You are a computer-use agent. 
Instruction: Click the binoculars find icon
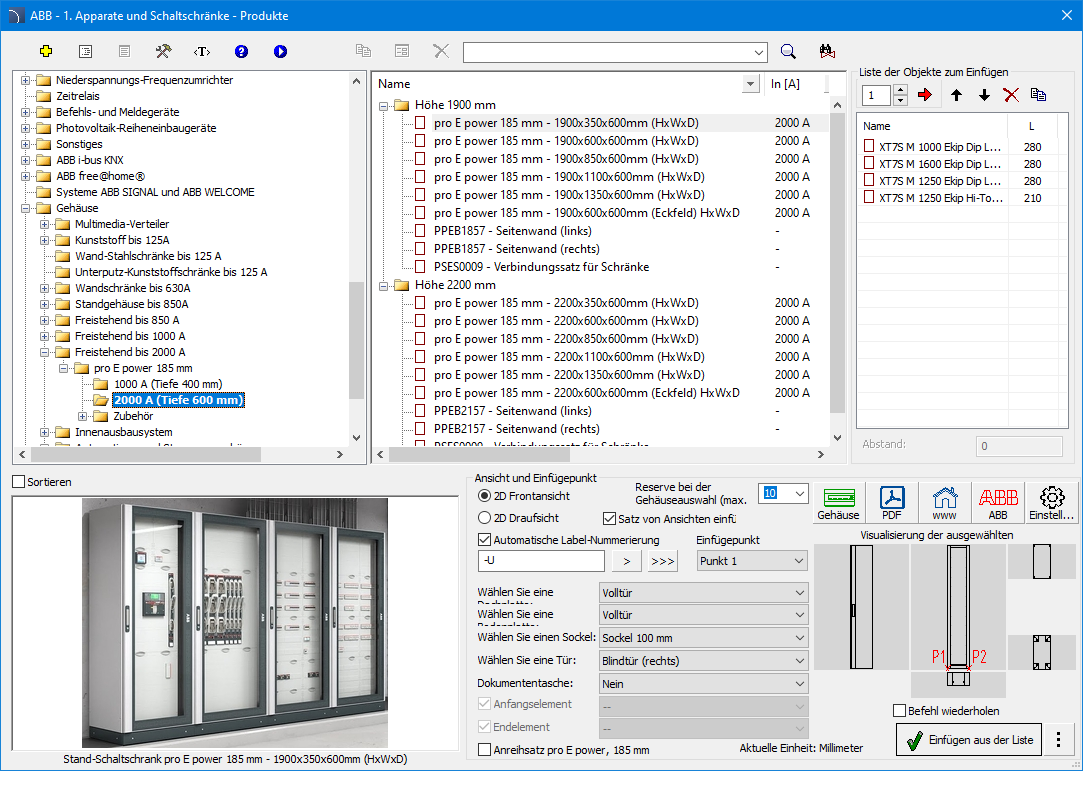click(826, 51)
